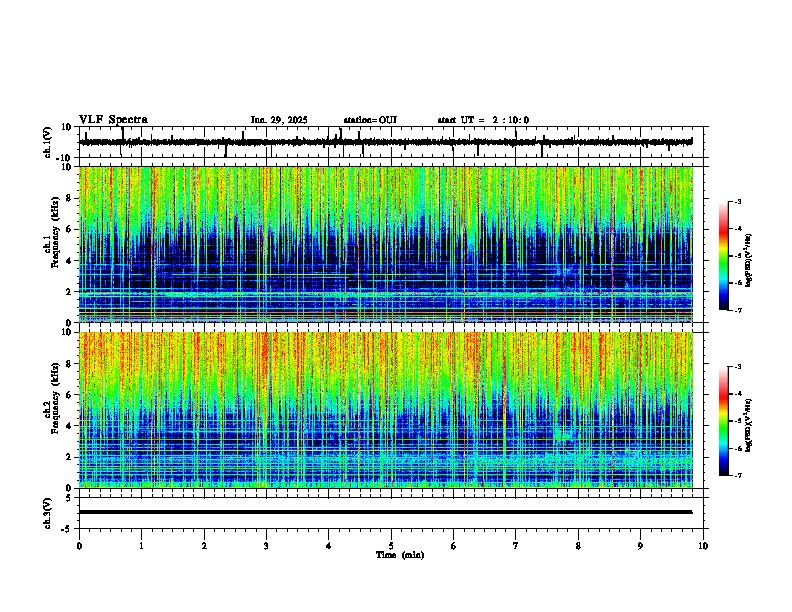
Task: Click the 5 tick on ch.3(V) axis
Action: coord(70,498)
